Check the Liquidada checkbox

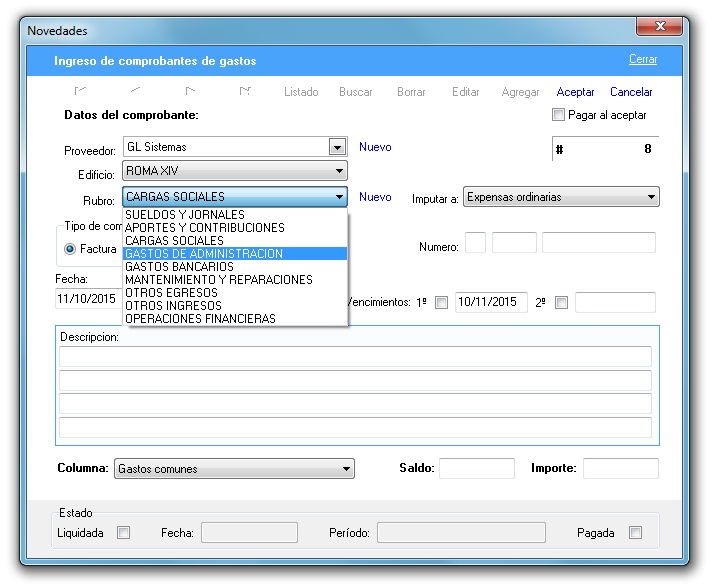point(123,533)
